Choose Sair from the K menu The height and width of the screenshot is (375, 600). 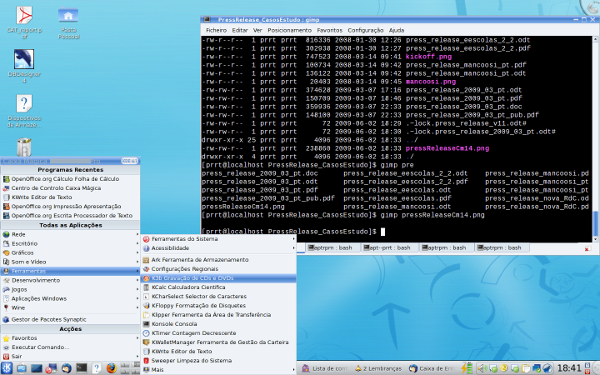[x=70, y=357]
